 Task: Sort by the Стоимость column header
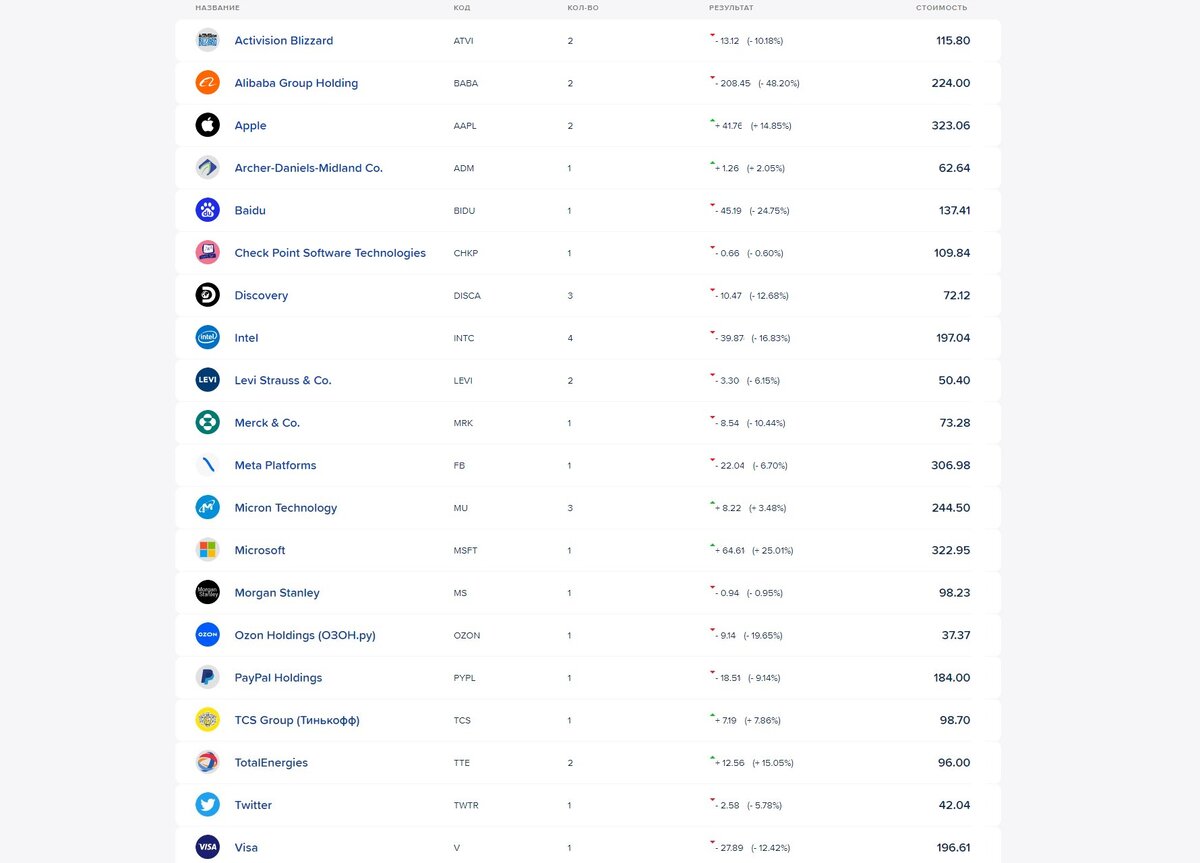click(941, 8)
